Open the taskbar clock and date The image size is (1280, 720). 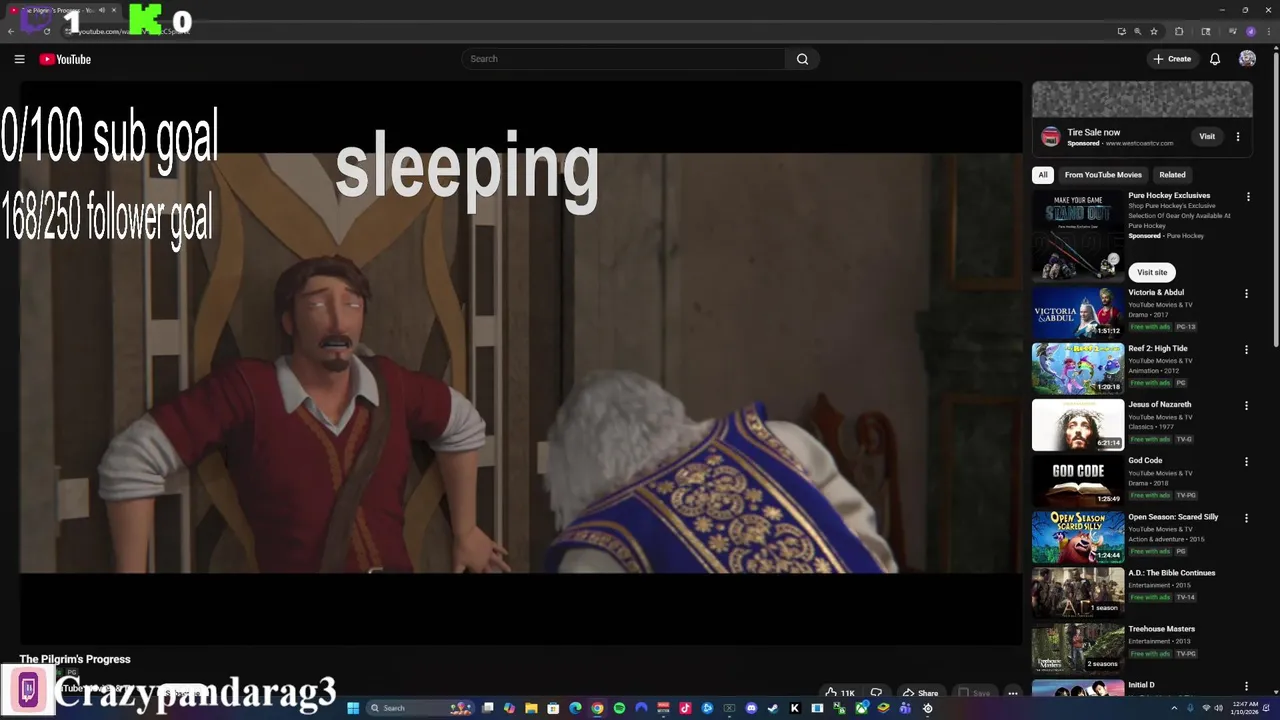(x=1245, y=708)
